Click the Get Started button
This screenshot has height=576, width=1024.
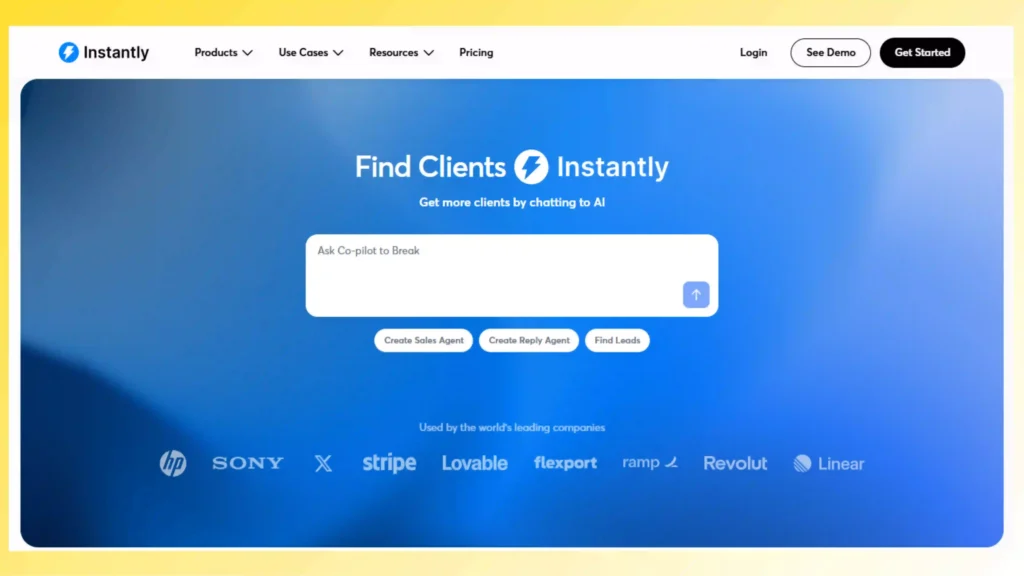(922, 52)
